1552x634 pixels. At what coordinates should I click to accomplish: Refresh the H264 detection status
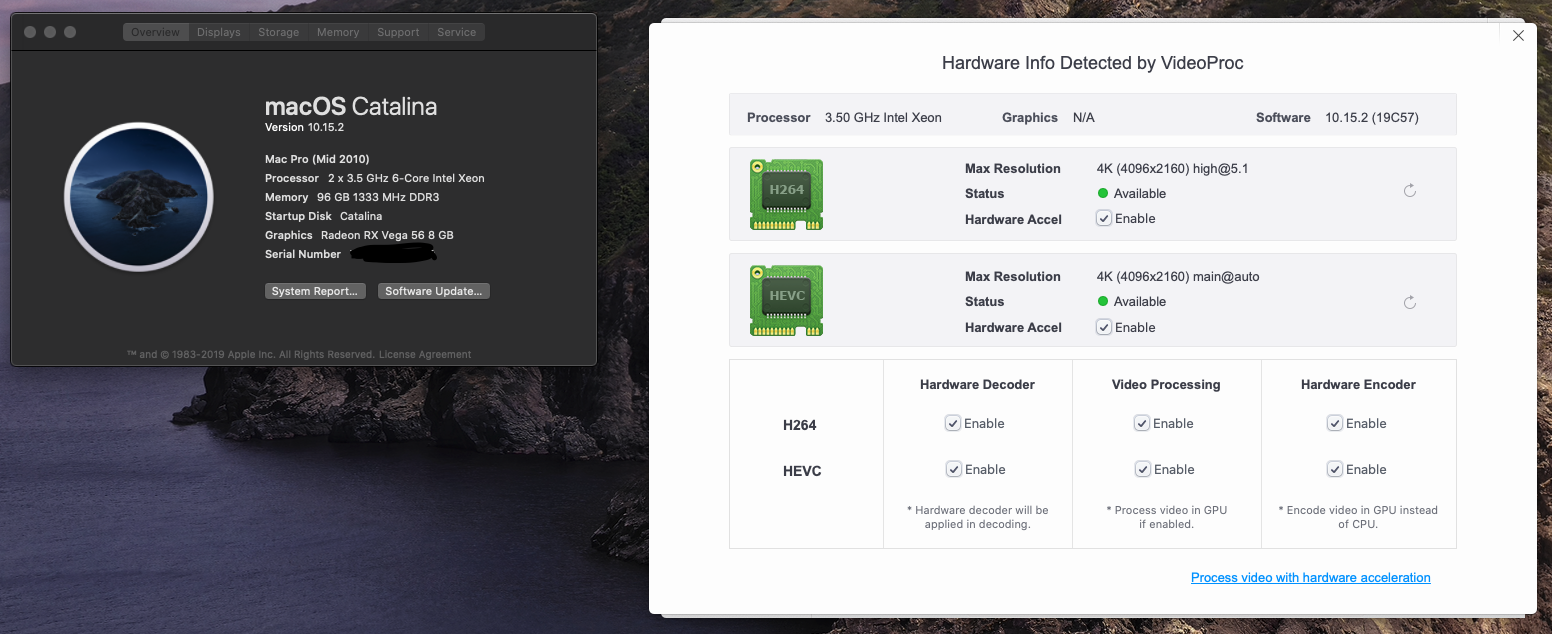(x=1410, y=191)
